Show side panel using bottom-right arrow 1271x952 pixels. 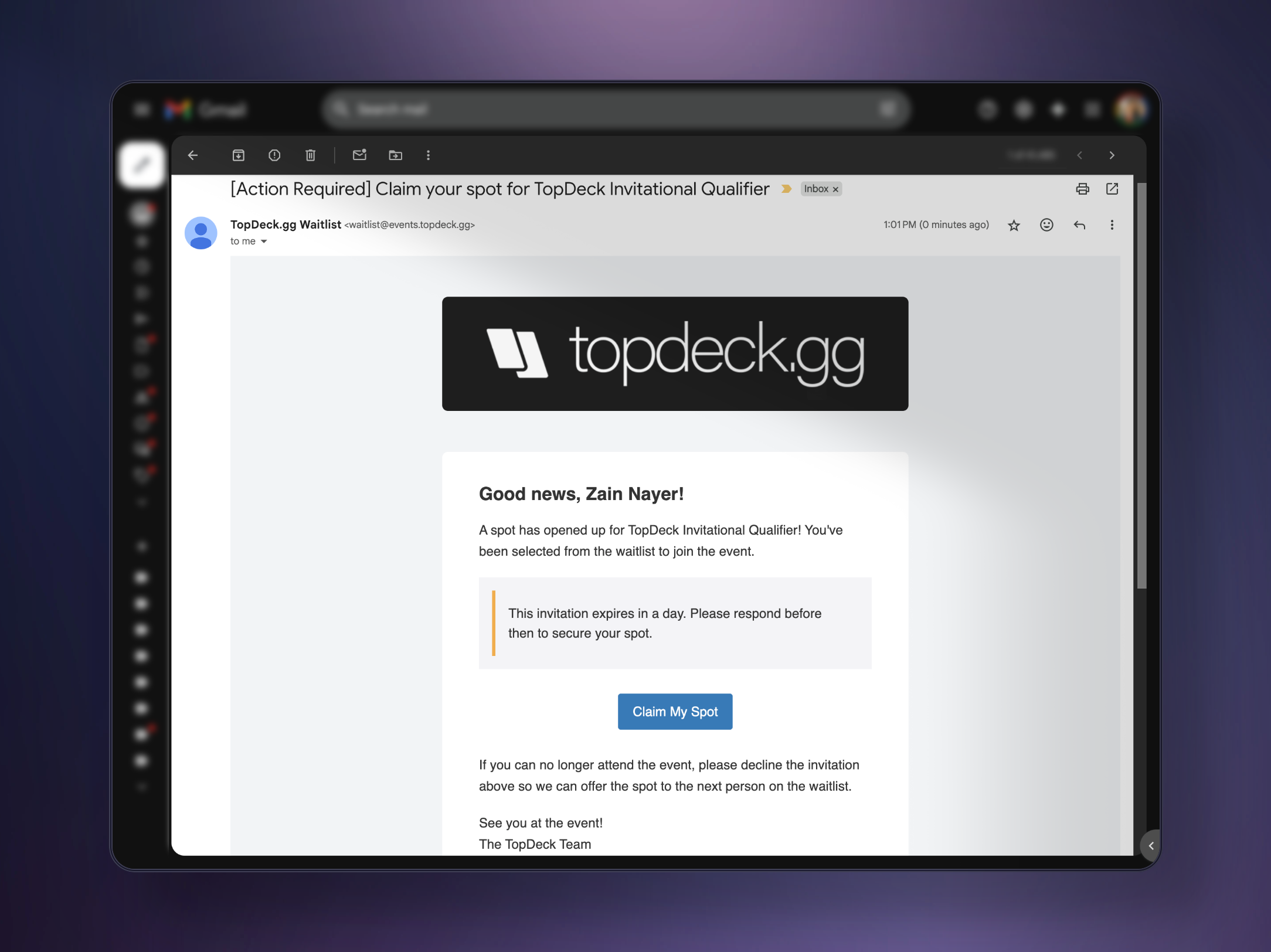point(1151,846)
